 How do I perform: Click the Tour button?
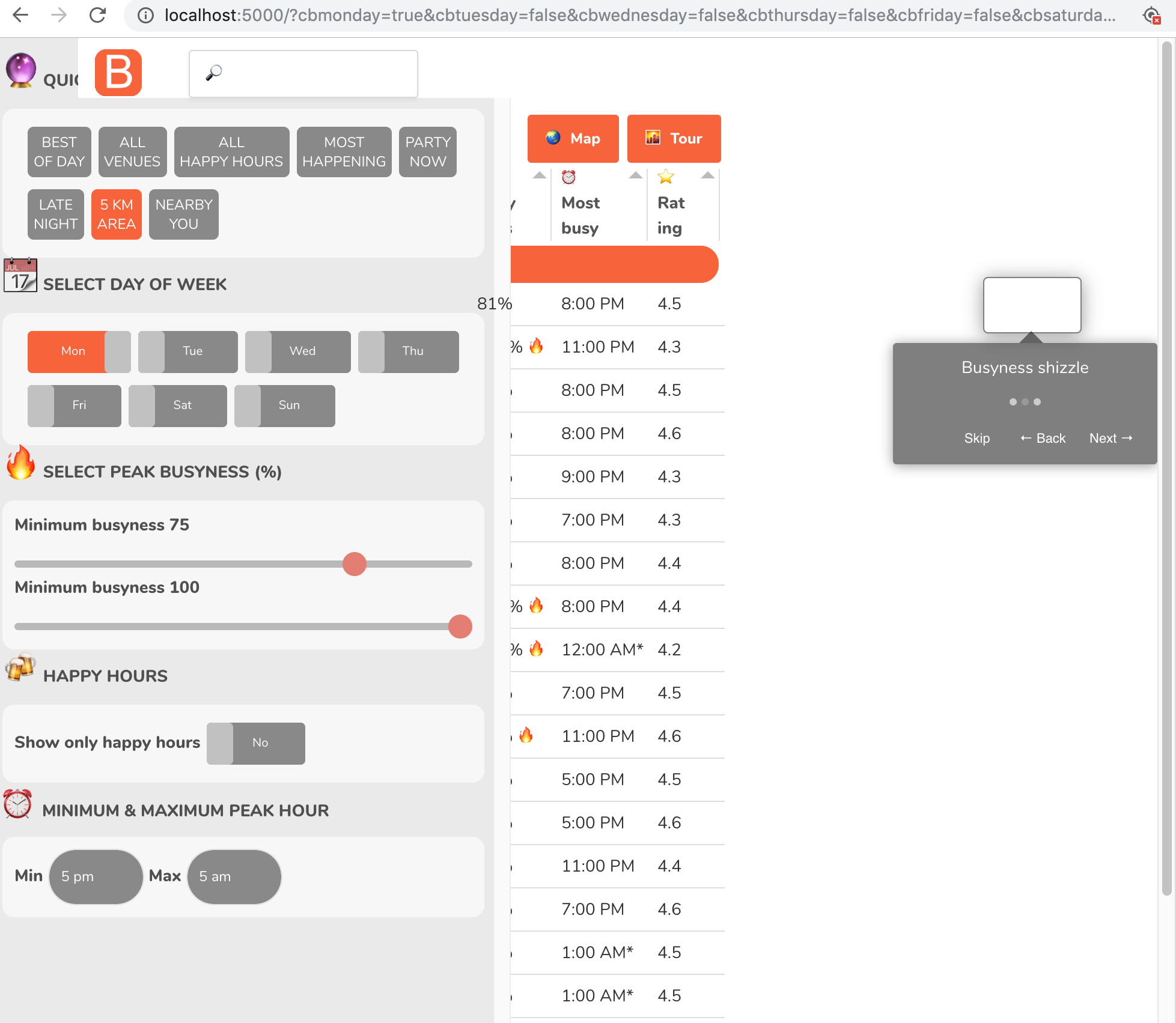(674, 138)
